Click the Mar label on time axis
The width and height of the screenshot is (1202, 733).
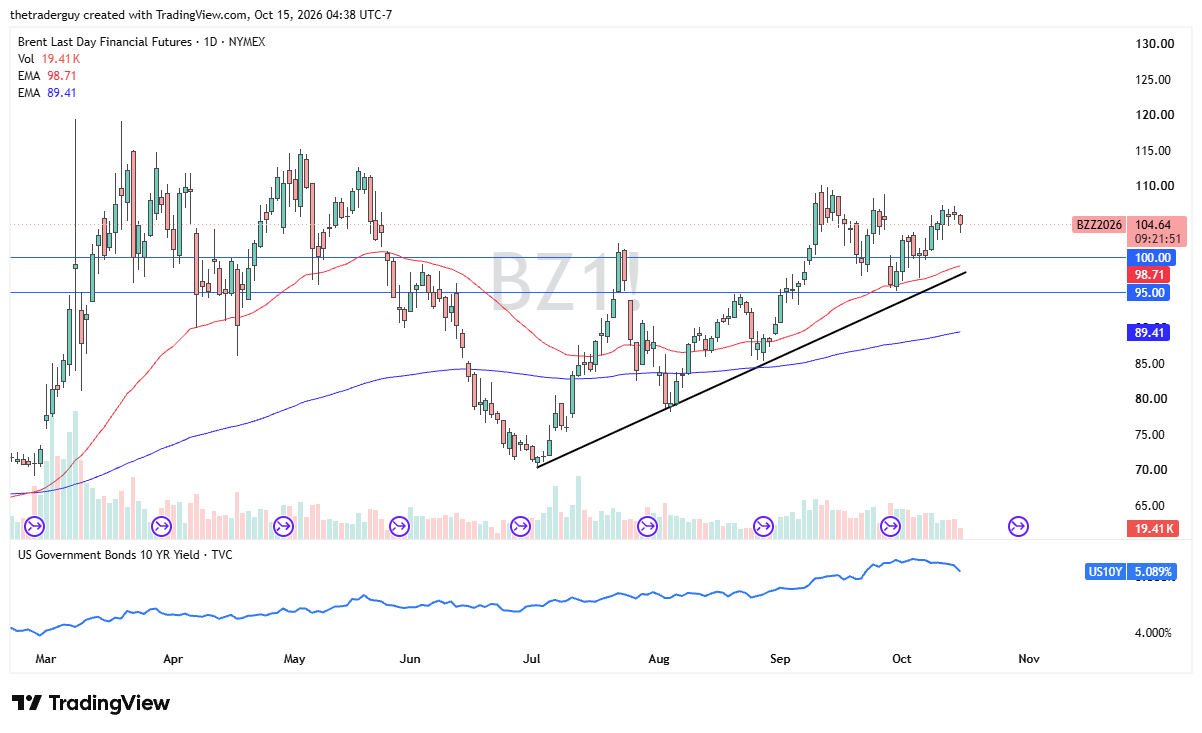point(46,659)
